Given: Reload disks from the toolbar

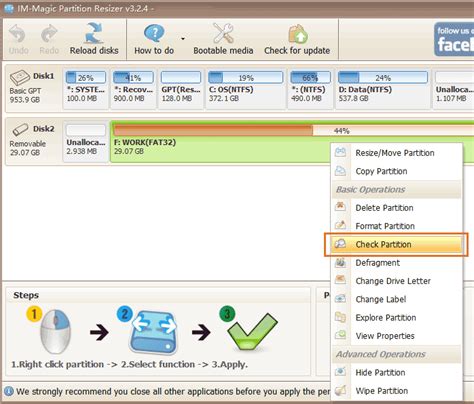Looking at the screenshot, I should (94, 39).
